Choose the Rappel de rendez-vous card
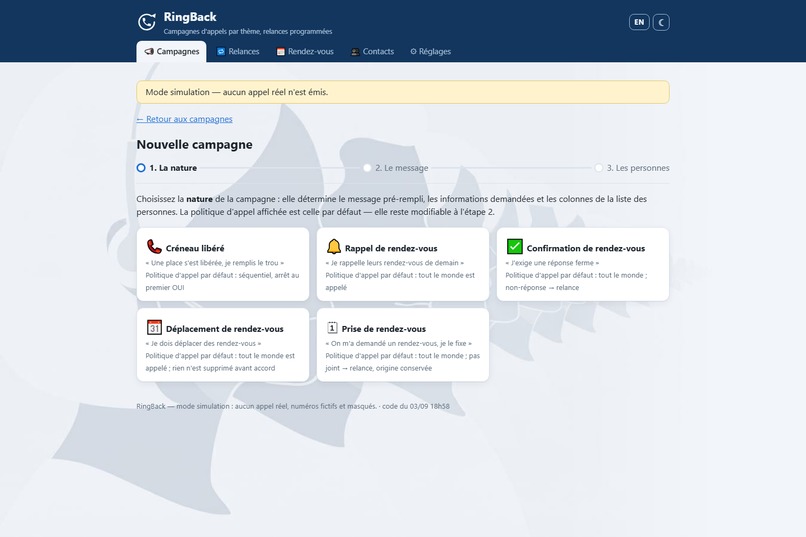The image size is (806, 537). pos(402,264)
